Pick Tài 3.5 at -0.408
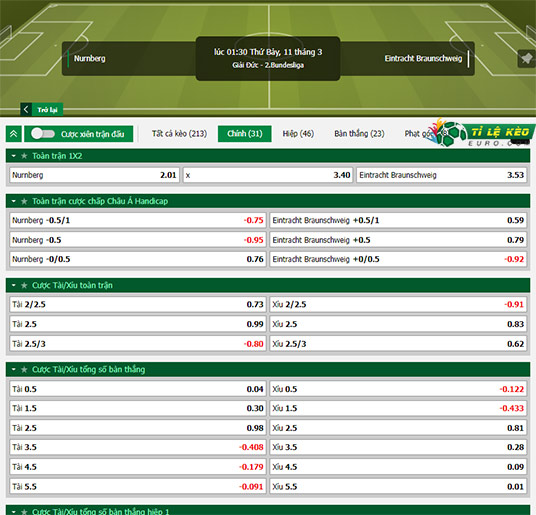 click(x=138, y=447)
